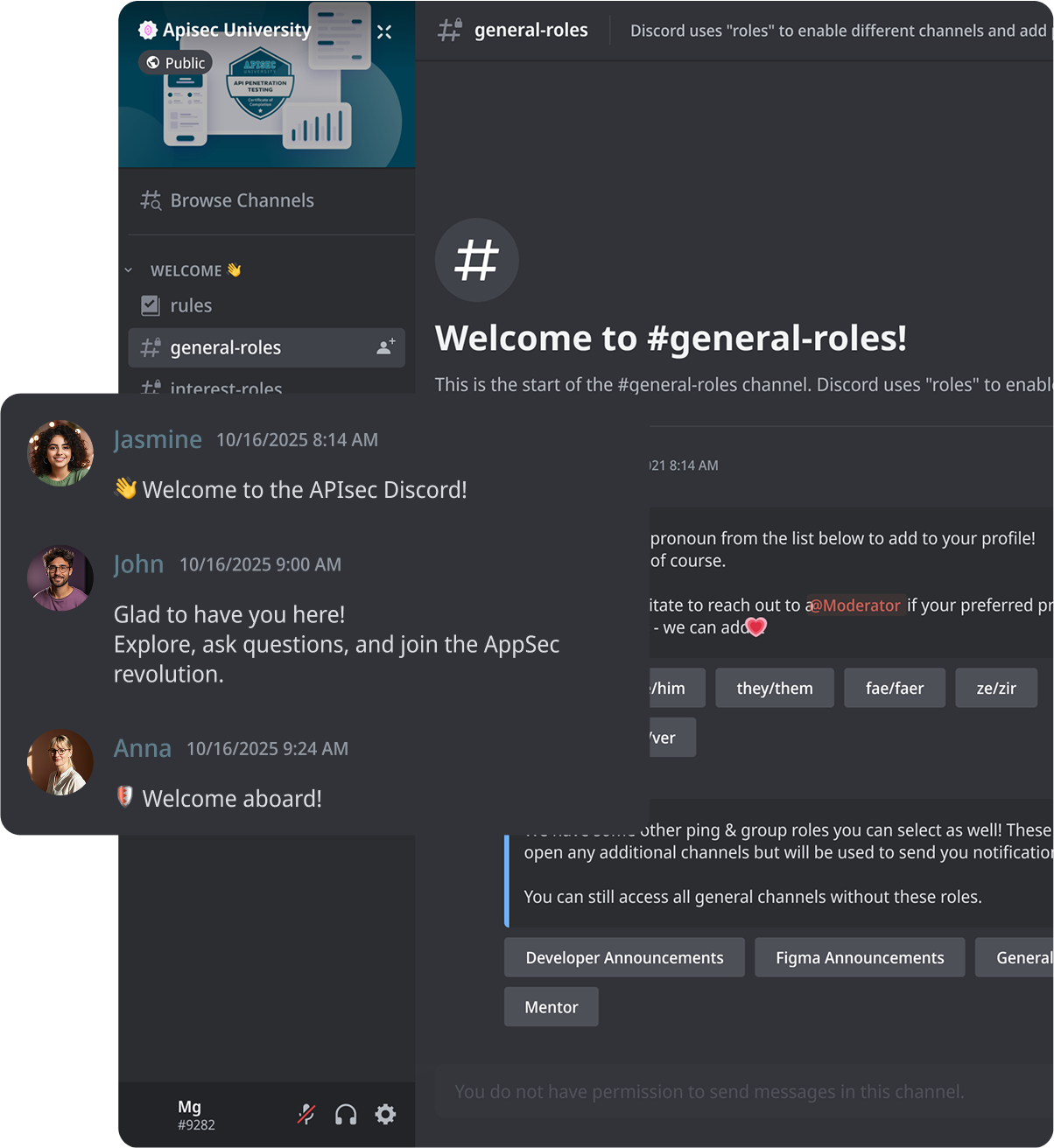Screen dimensions: 1054x1148
Task: Click the general-roles title in header
Action: click(x=531, y=30)
